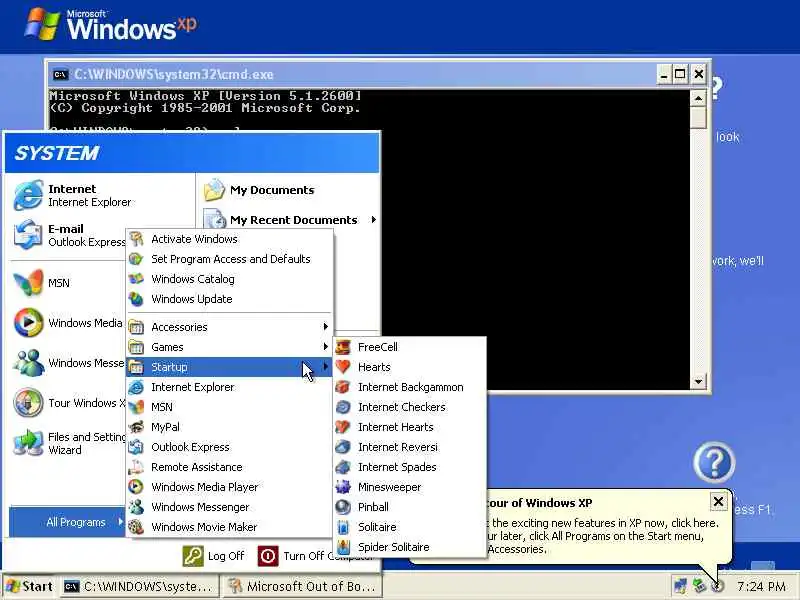Click the cmd.exe title bar icon
This screenshot has height=600, width=800.
point(60,74)
